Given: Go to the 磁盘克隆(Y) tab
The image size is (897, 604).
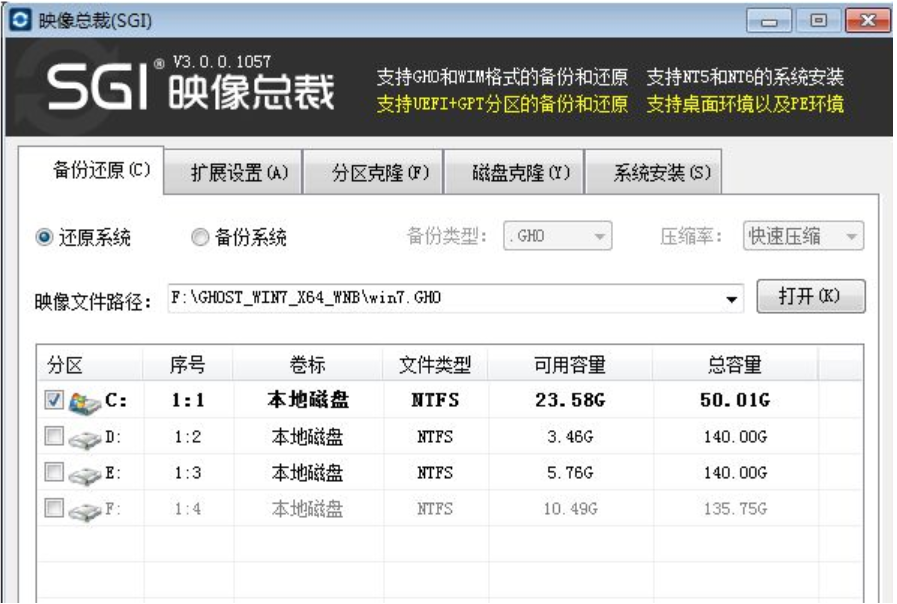Looking at the screenshot, I should coord(520,173).
